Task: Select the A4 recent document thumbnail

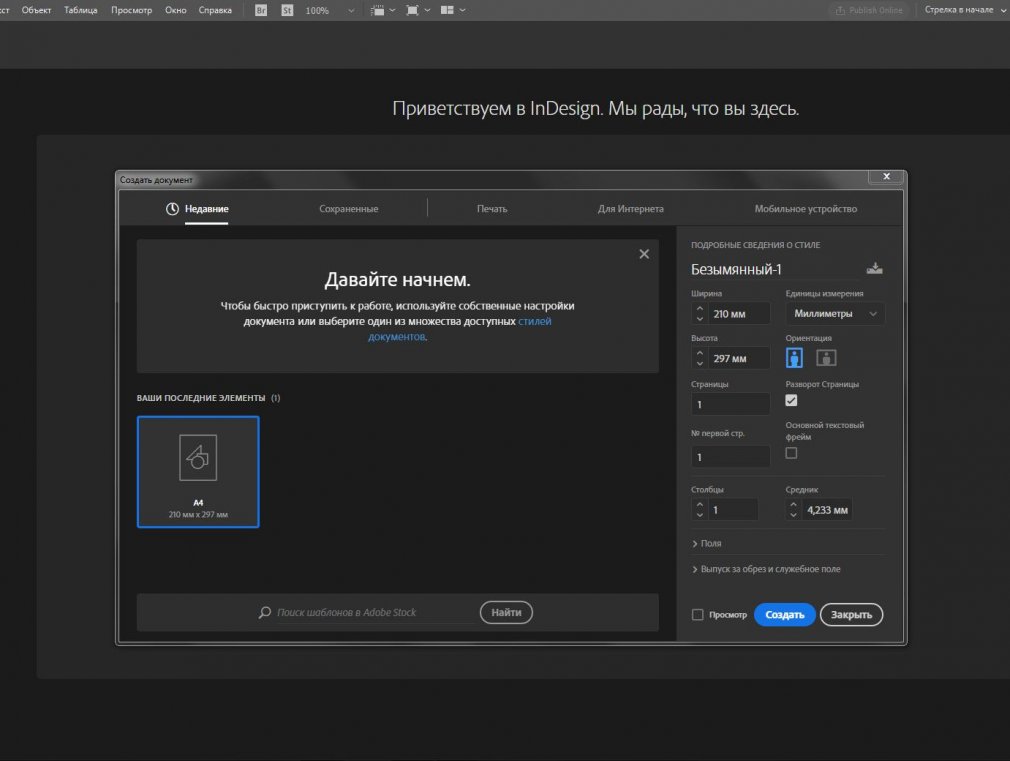Action: click(198, 472)
